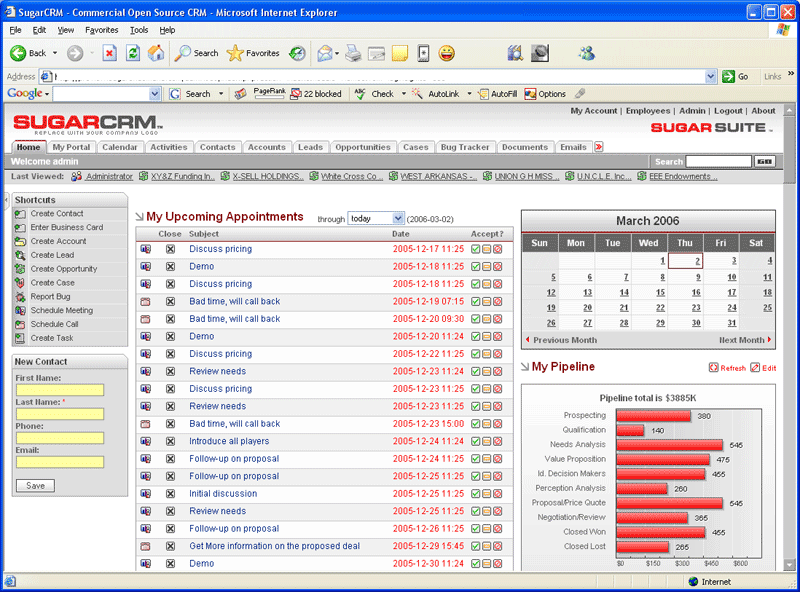Switch to the Opportunities tab
This screenshot has height=592, width=800.
tap(363, 147)
